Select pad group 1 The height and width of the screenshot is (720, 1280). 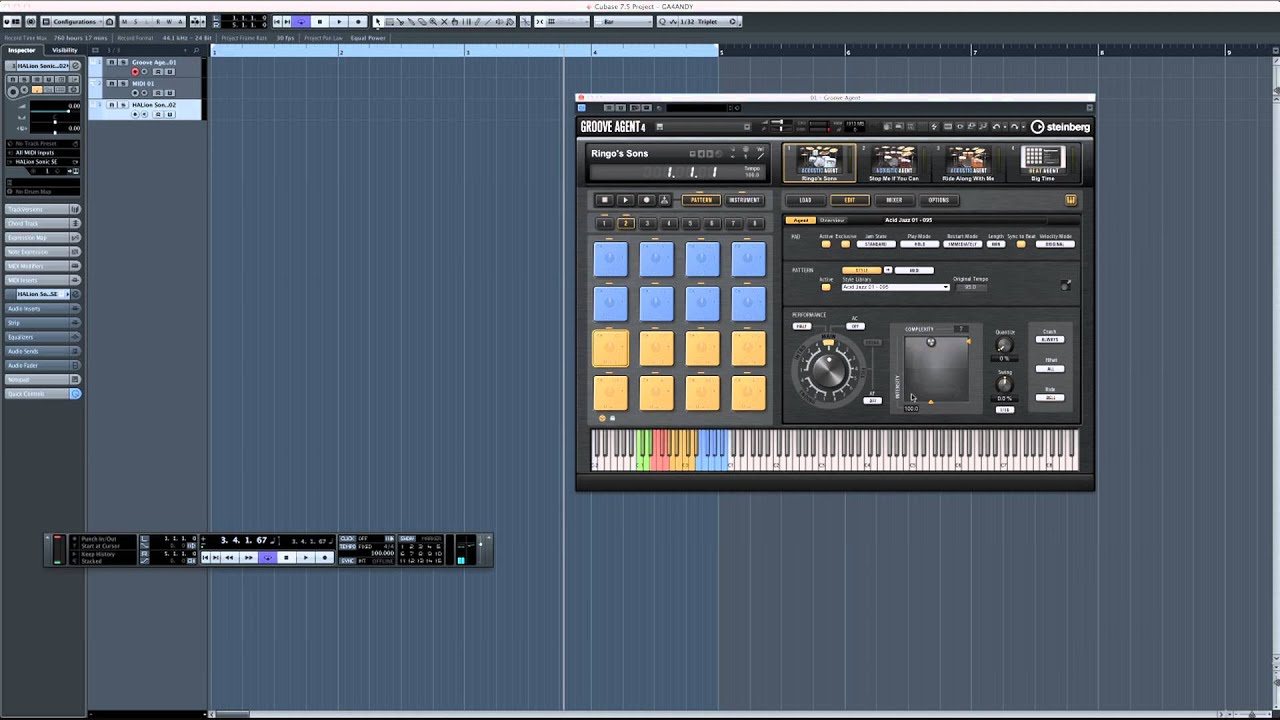tap(603, 223)
